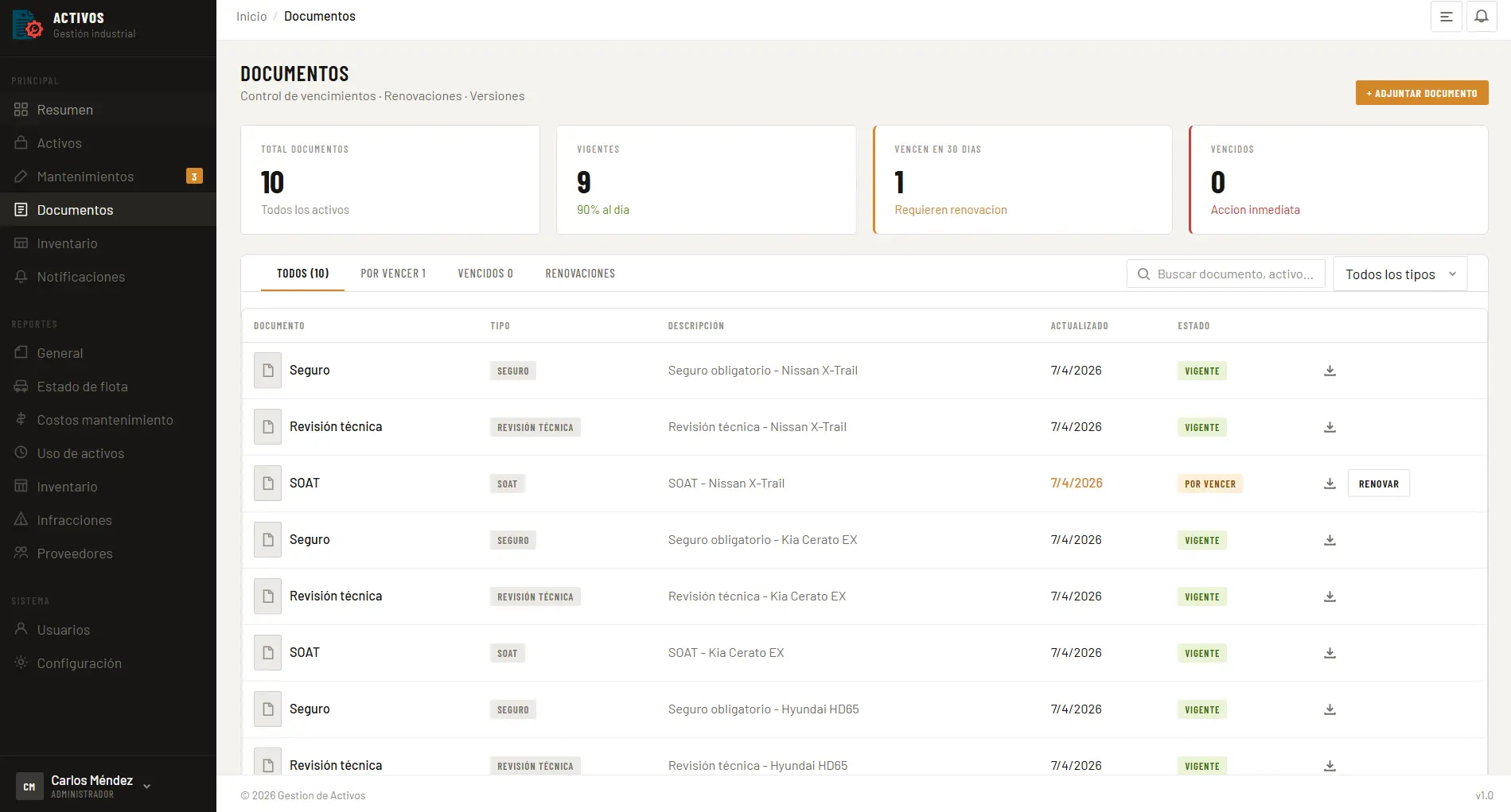
Task: Switch to the POR VENCER 1 tab
Action: click(393, 273)
